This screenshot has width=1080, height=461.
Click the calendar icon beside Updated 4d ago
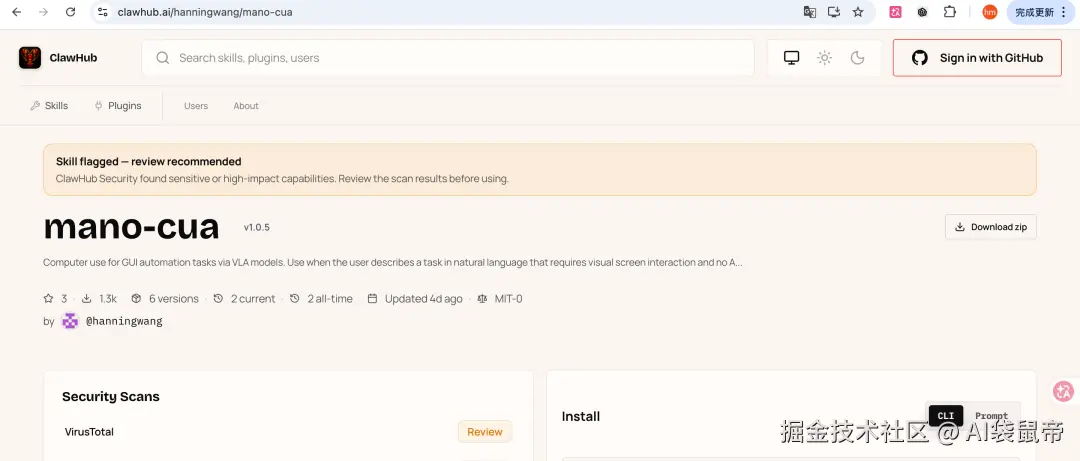(373, 298)
